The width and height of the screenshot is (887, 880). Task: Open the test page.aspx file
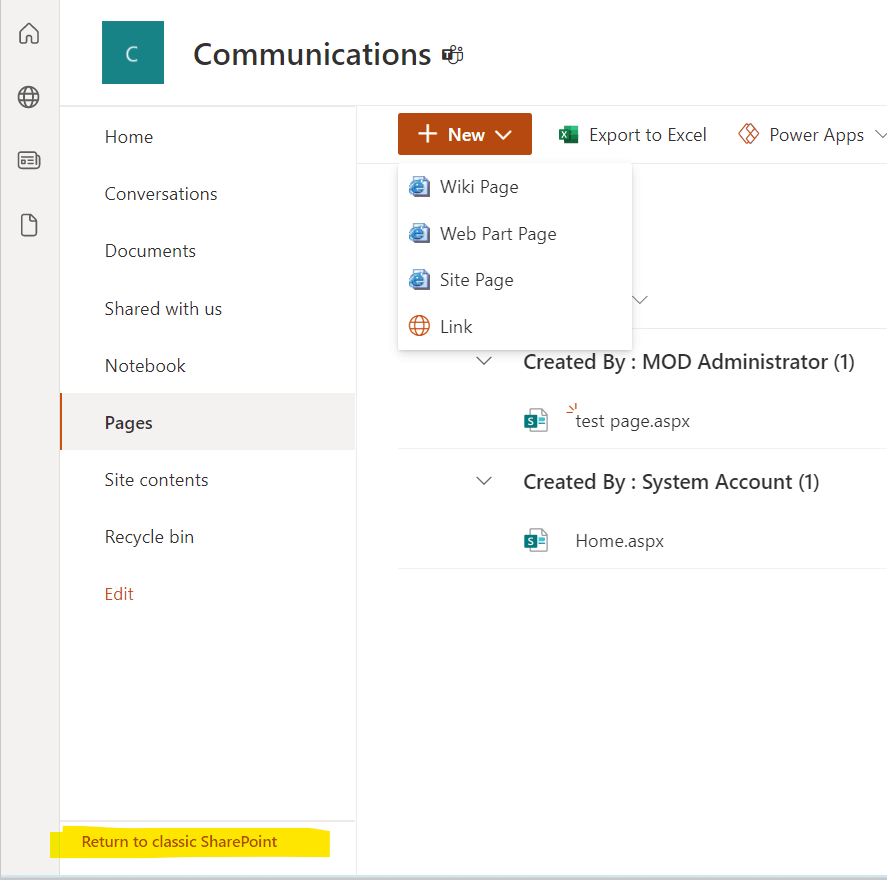tap(631, 421)
